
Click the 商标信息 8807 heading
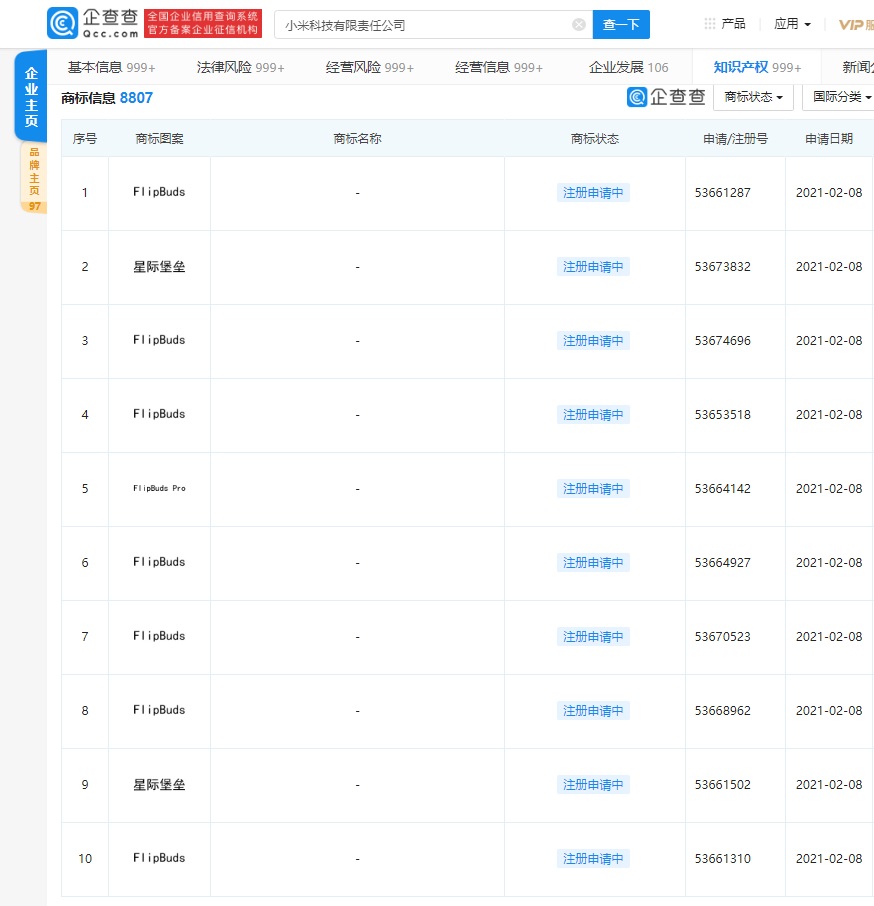click(107, 98)
